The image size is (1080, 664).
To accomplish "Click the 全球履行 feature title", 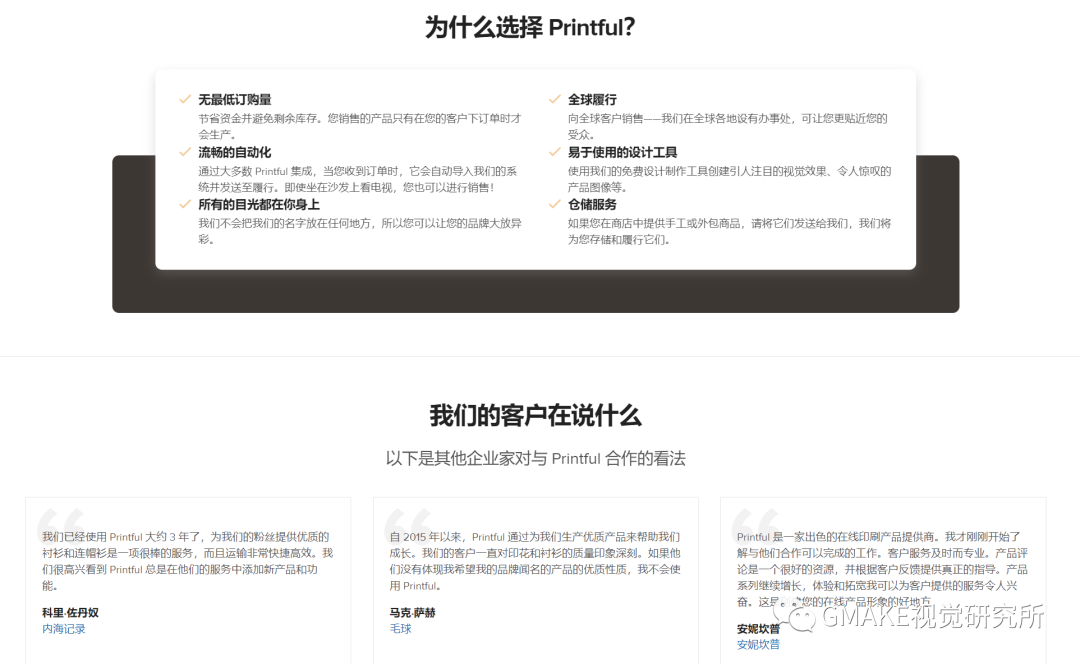I will tap(592, 100).
